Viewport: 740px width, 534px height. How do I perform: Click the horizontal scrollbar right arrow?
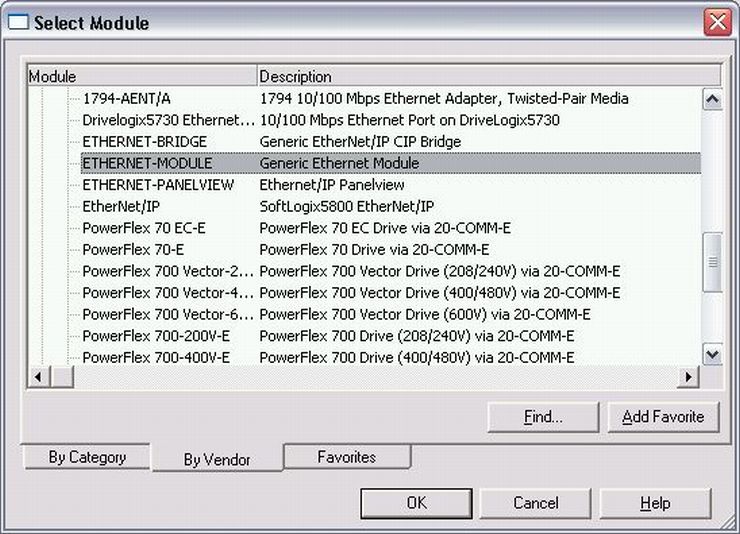coord(688,377)
